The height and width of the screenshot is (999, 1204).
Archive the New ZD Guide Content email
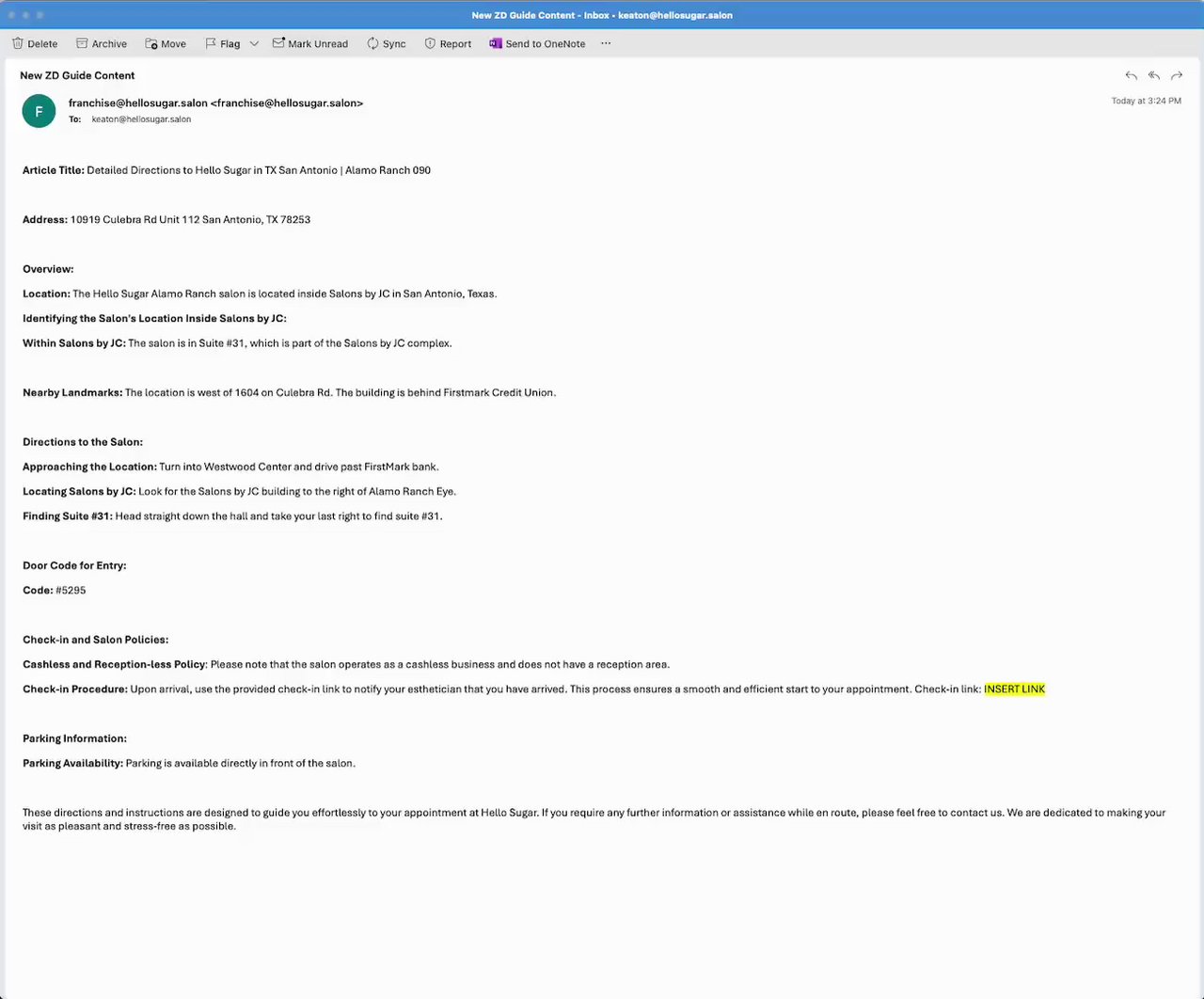tap(101, 43)
